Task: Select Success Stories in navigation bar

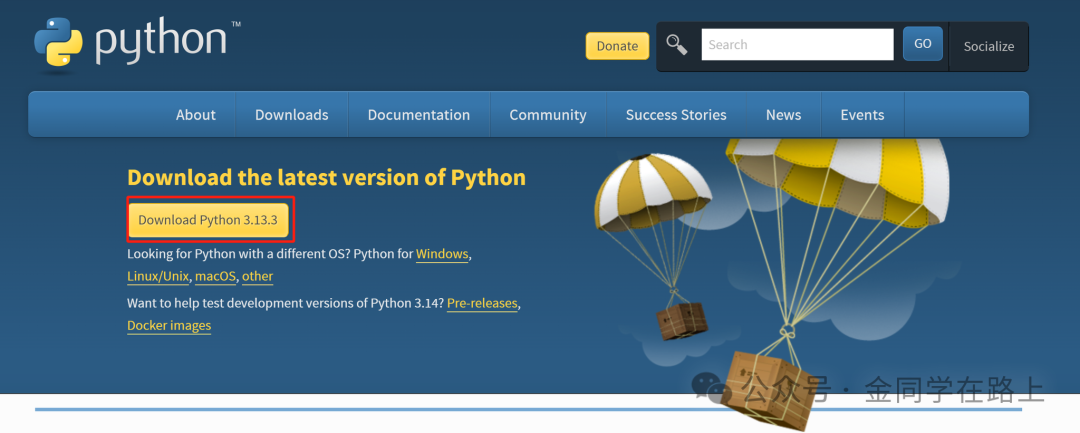Action: tap(676, 115)
